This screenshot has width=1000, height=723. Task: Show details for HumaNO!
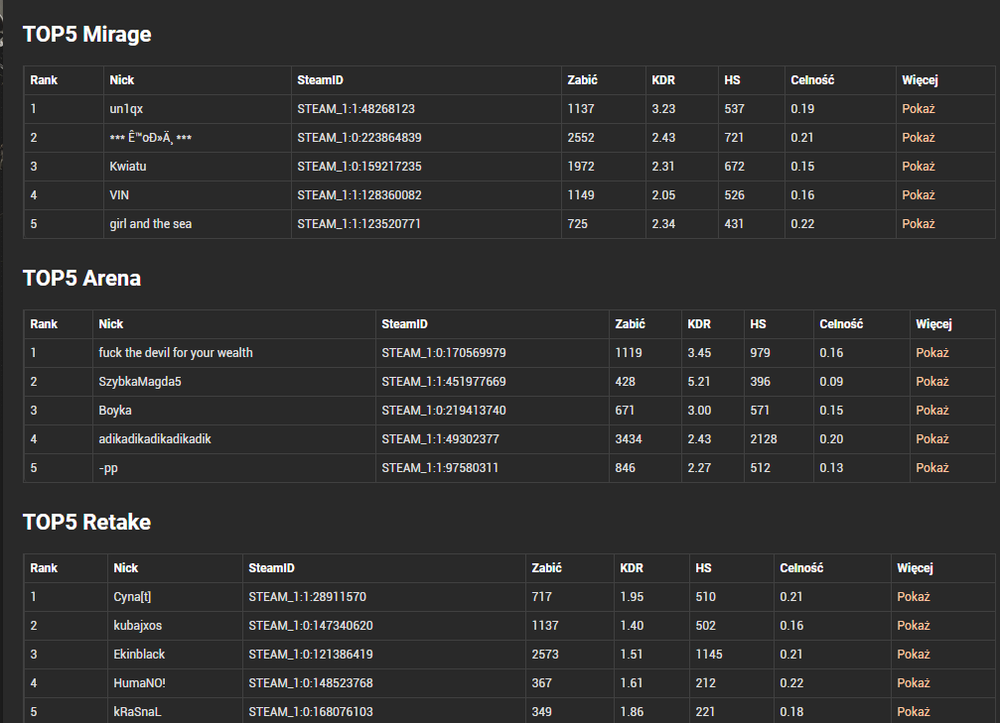point(913,683)
